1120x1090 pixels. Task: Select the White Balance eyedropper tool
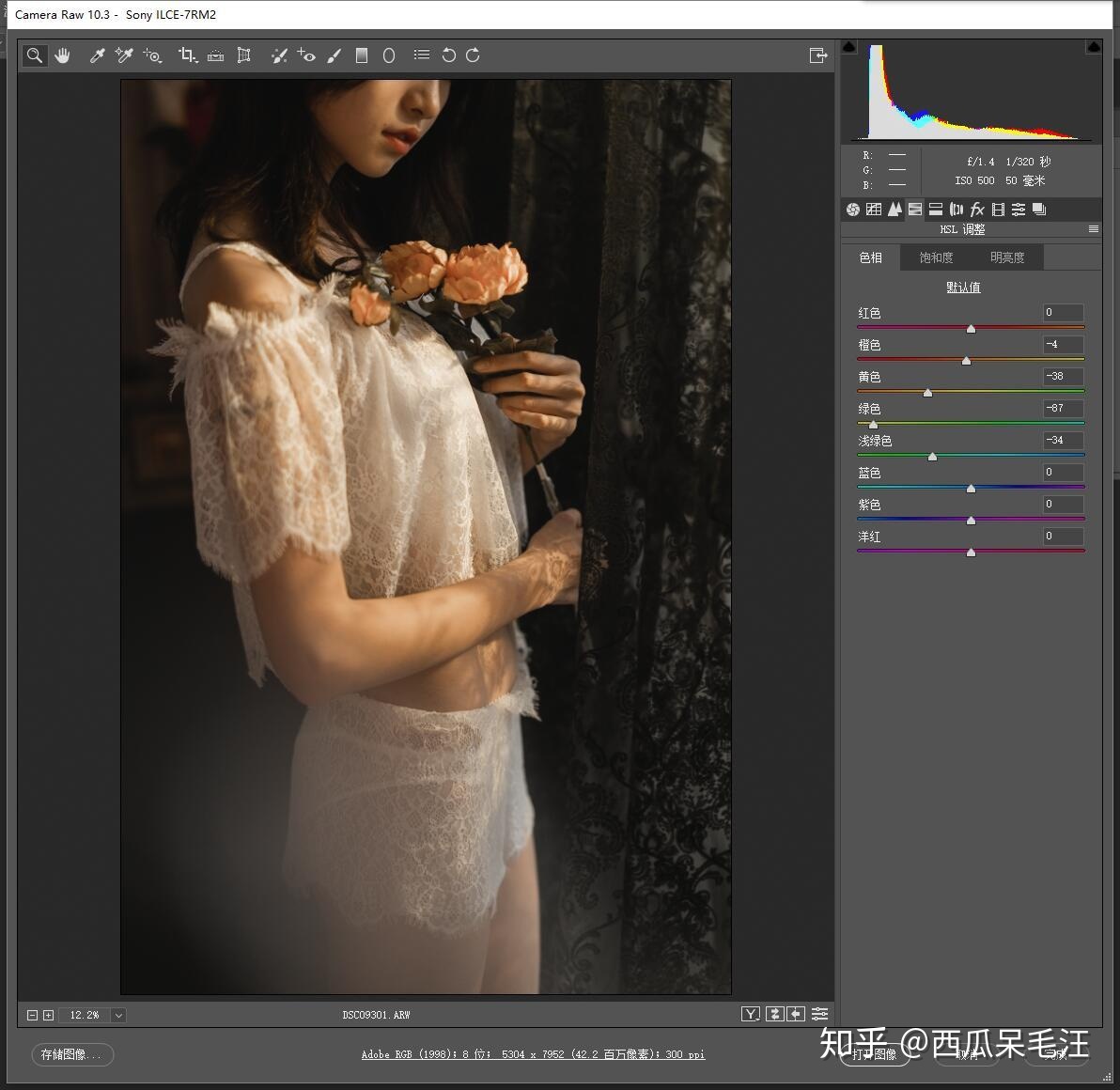[x=97, y=55]
